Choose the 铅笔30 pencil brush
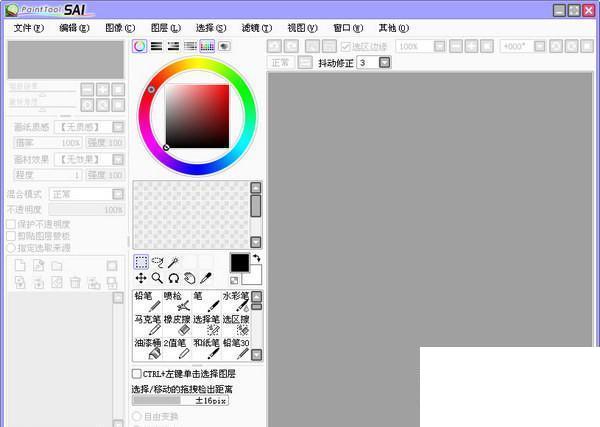 click(x=236, y=349)
